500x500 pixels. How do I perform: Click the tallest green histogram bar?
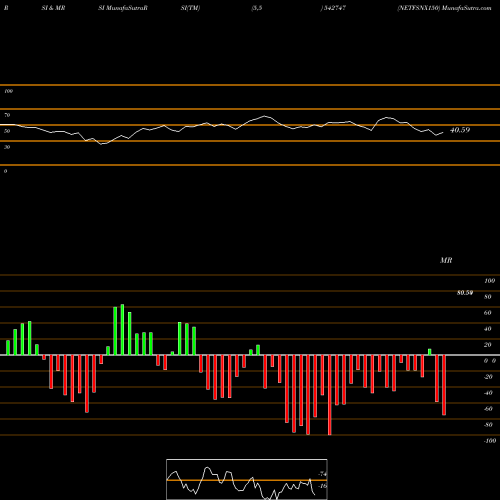[122, 330]
